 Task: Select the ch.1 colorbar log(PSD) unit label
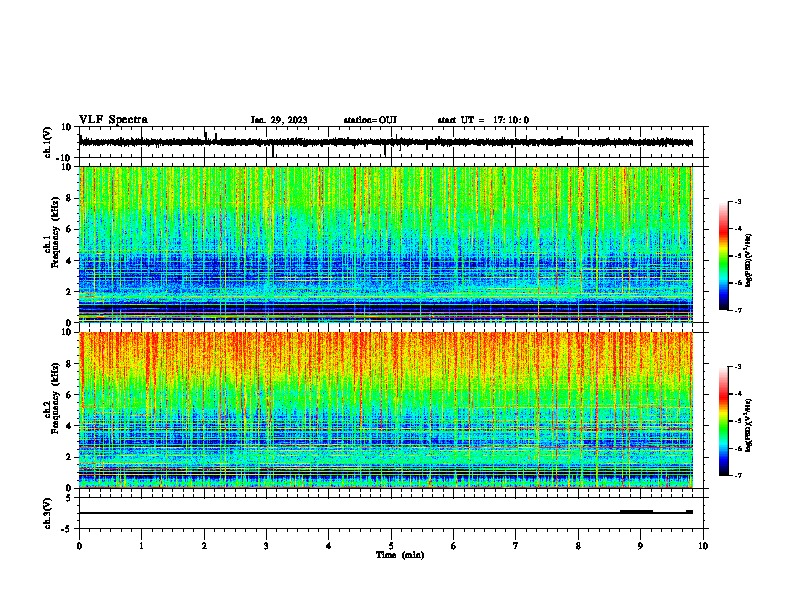click(x=749, y=261)
